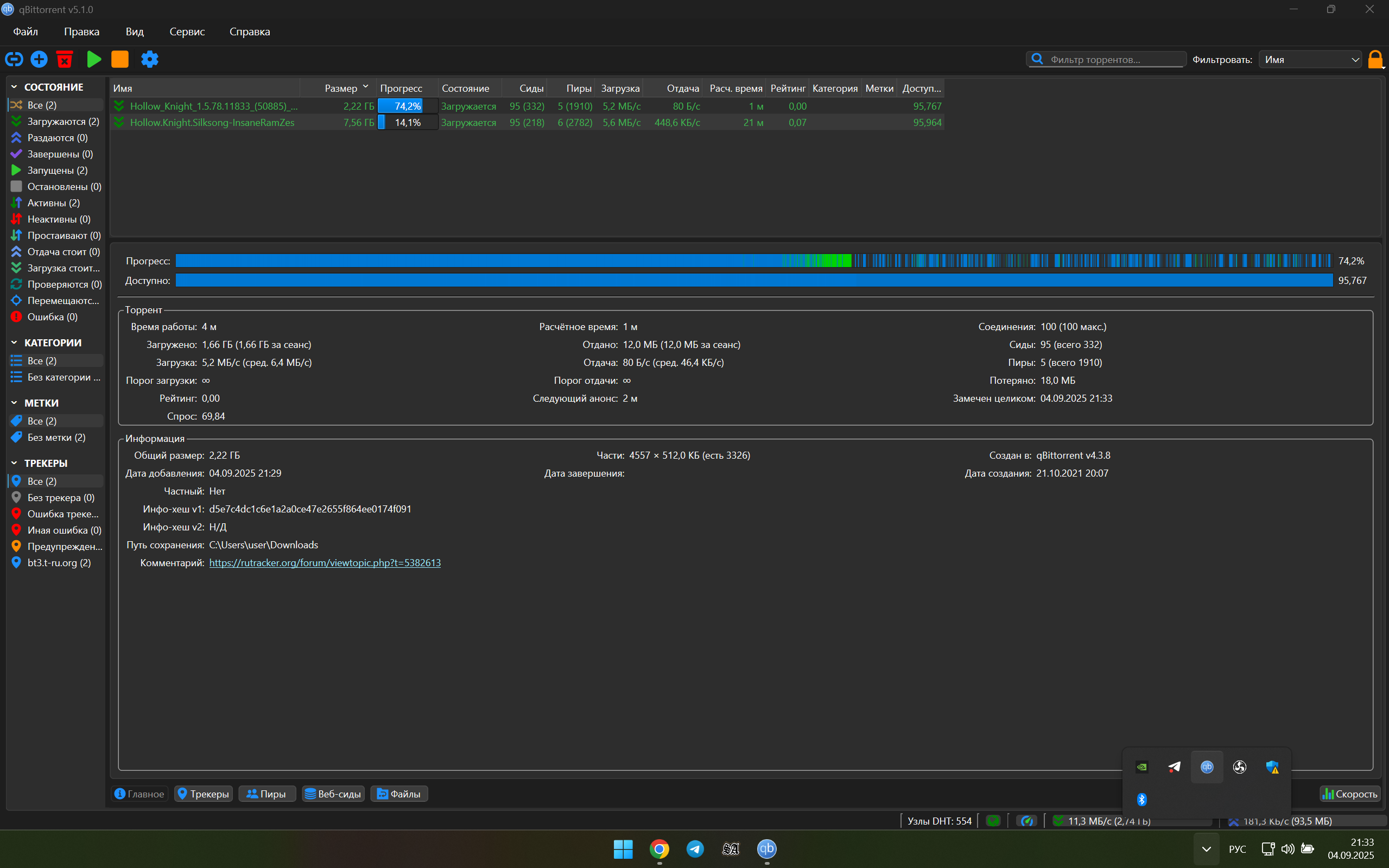Click the Telegram icon in tray overflow
This screenshot has height=868, width=1389.
click(x=1175, y=767)
